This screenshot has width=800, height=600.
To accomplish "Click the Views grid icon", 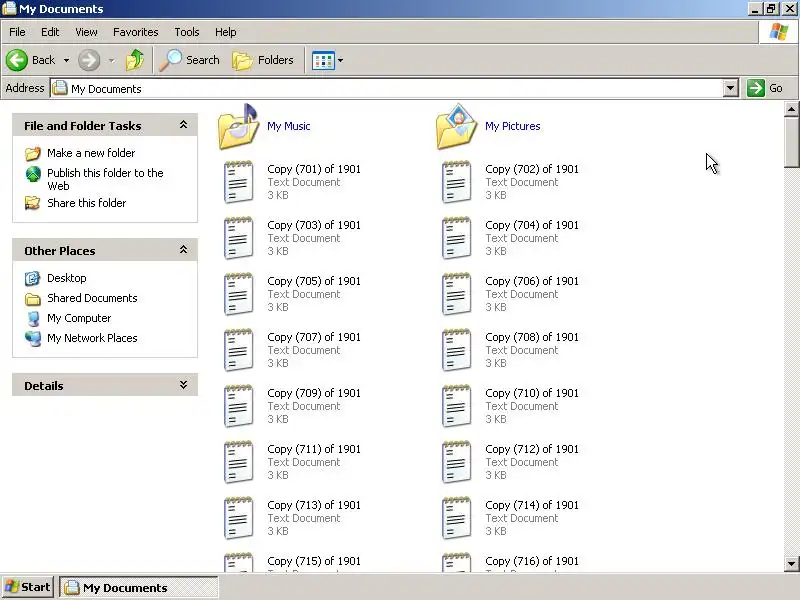I will (323, 61).
